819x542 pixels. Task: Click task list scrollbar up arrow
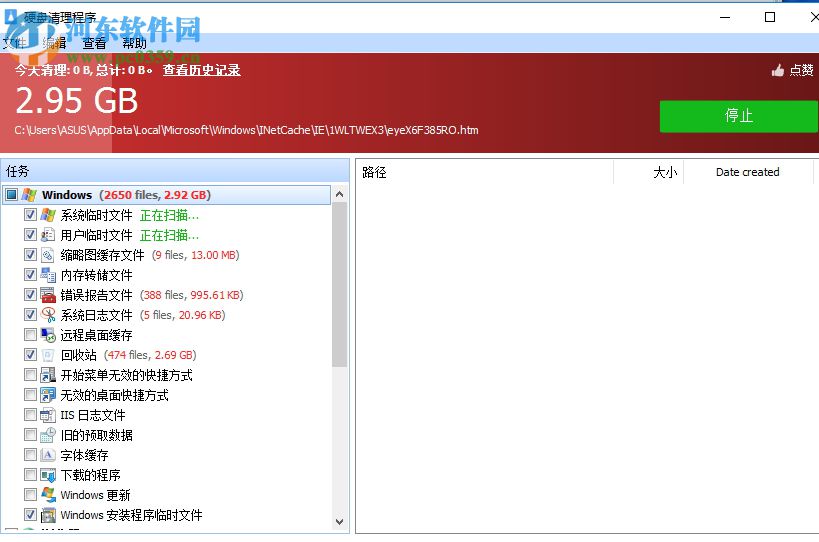[x=340, y=194]
